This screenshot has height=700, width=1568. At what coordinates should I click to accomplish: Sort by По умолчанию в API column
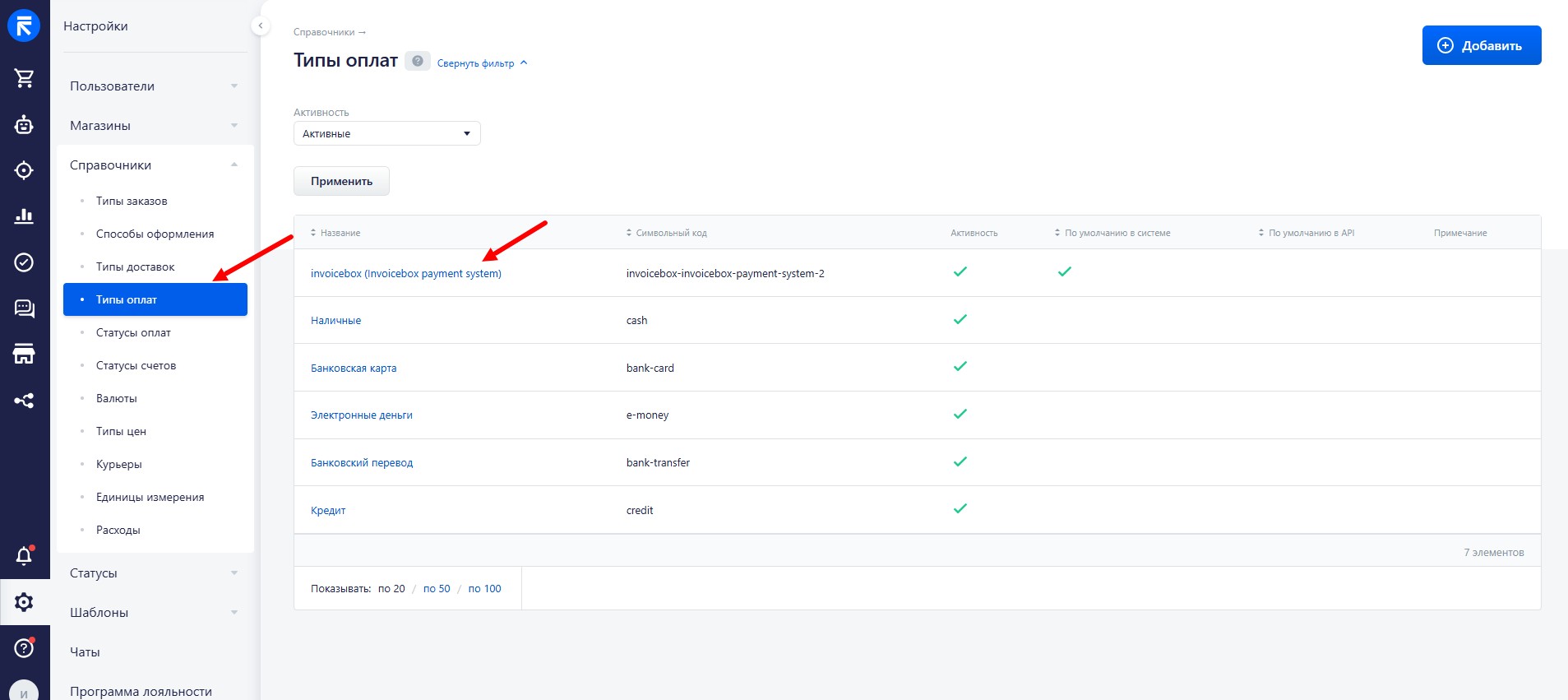pyautogui.click(x=1307, y=233)
